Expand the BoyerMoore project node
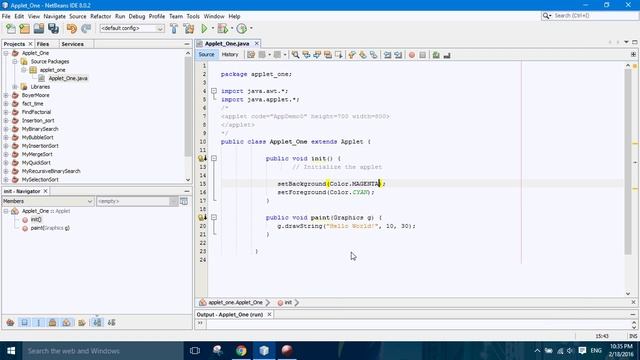Screen dimensions: 640x360 [6, 95]
